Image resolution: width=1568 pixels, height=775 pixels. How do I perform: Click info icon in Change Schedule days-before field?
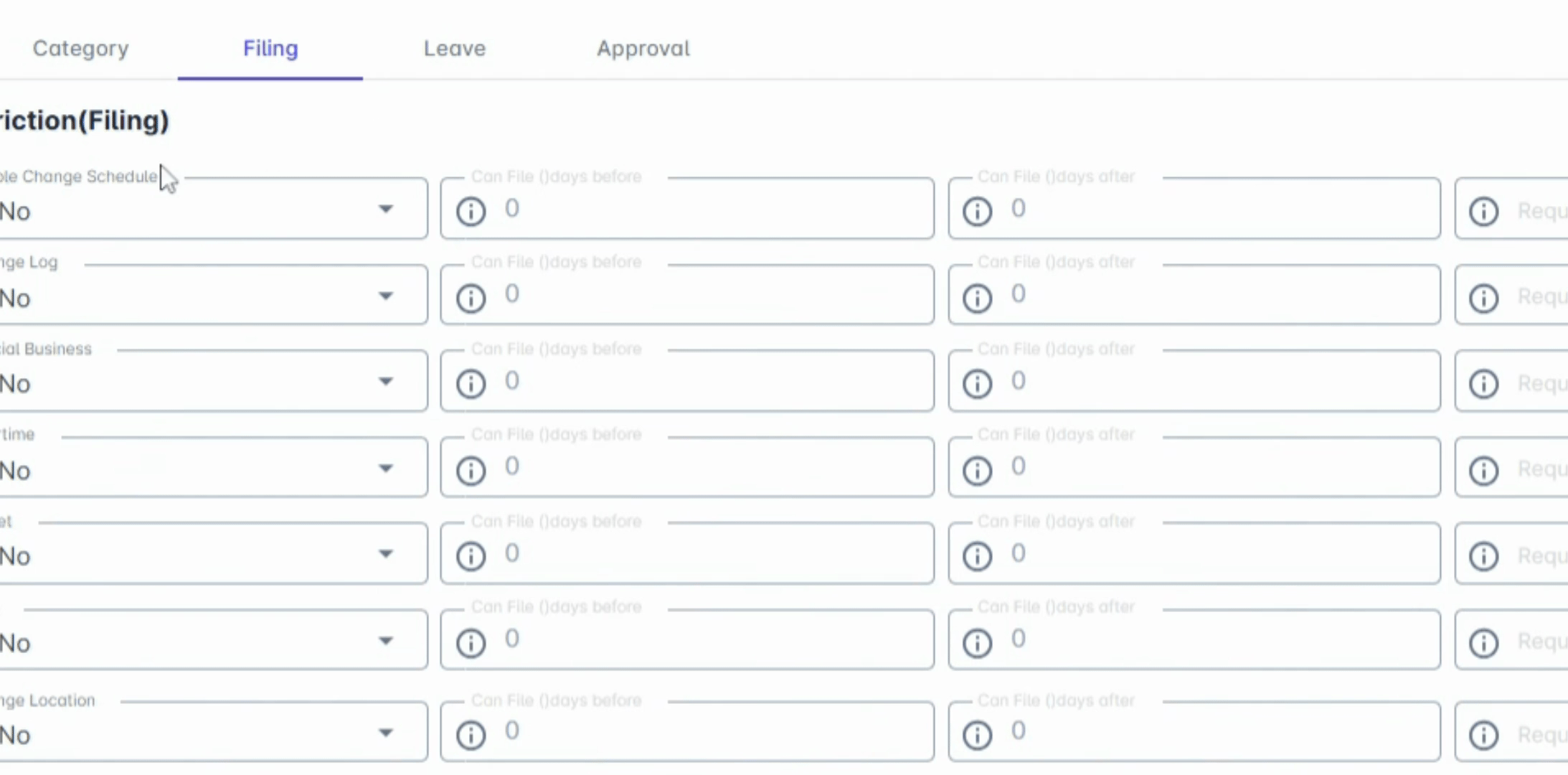[471, 211]
